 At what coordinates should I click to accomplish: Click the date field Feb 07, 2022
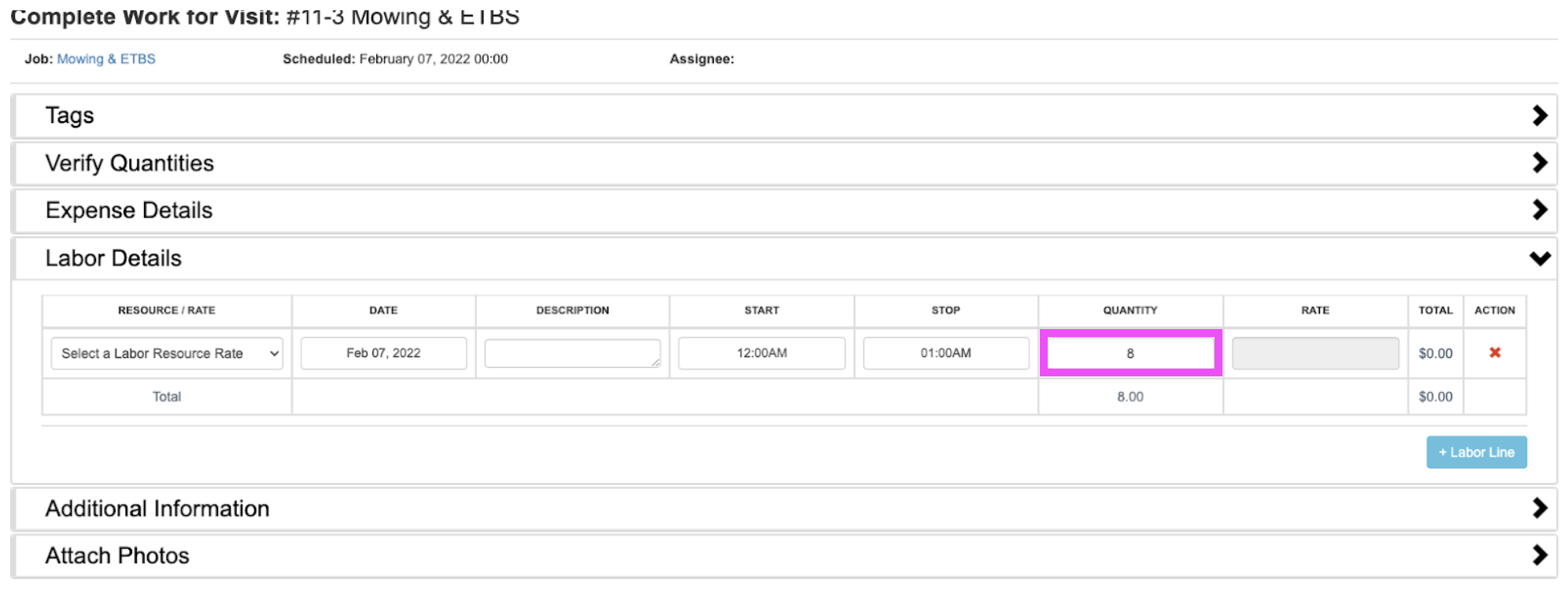(x=383, y=354)
